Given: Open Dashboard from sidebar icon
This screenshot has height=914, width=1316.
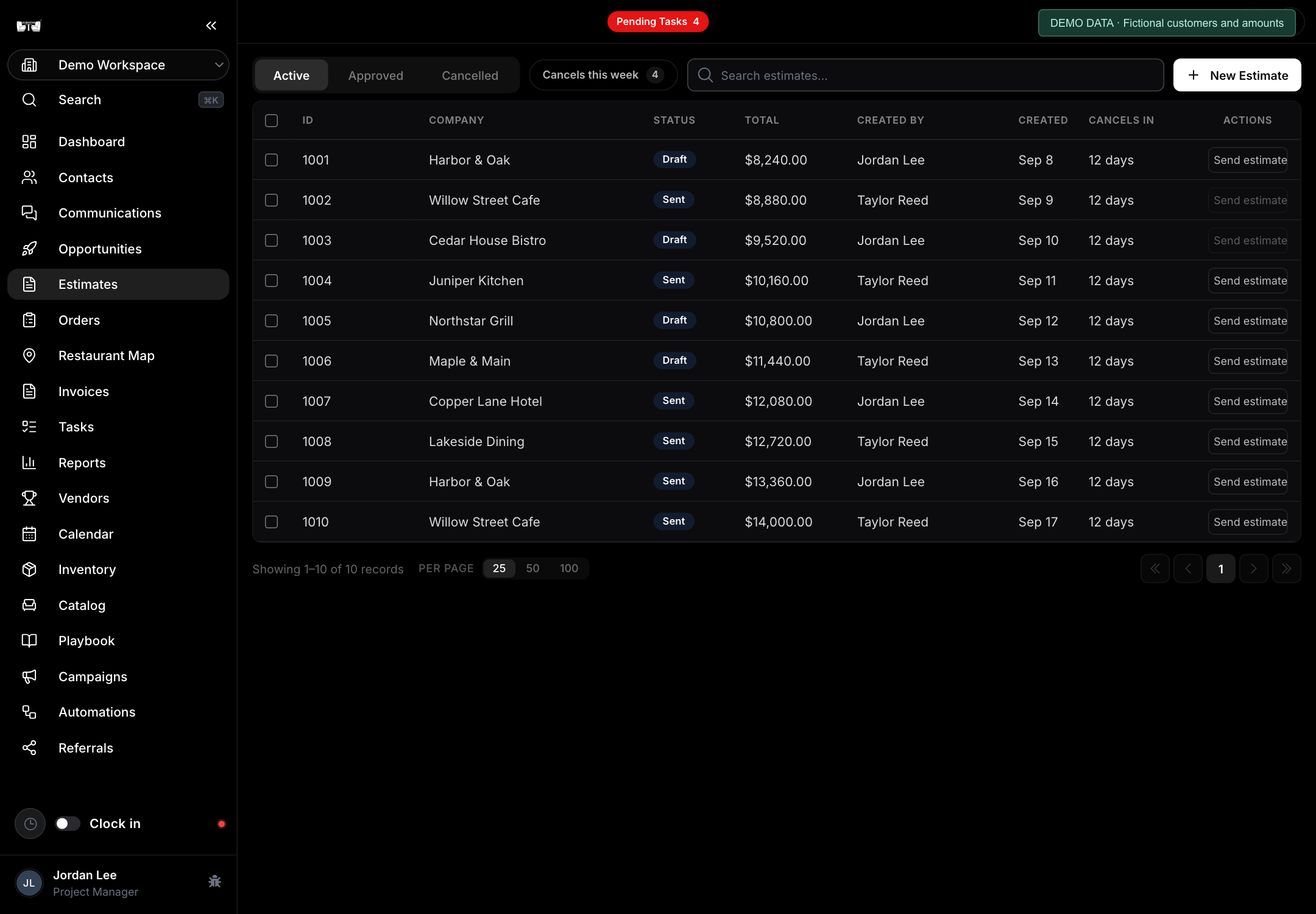Looking at the screenshot, I should click(x=29, y=142).
